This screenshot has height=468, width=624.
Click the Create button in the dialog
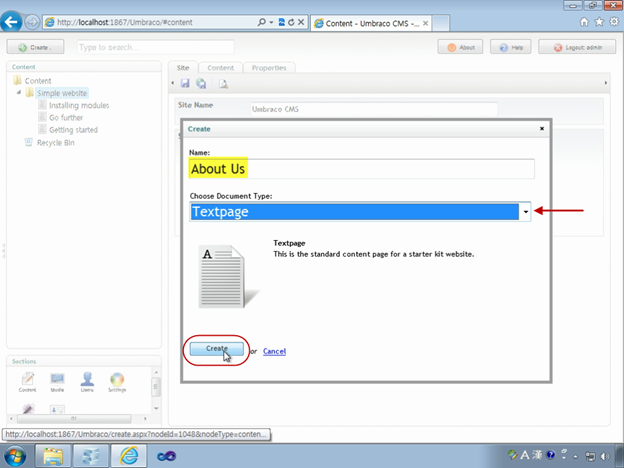[x=216, y=349]
